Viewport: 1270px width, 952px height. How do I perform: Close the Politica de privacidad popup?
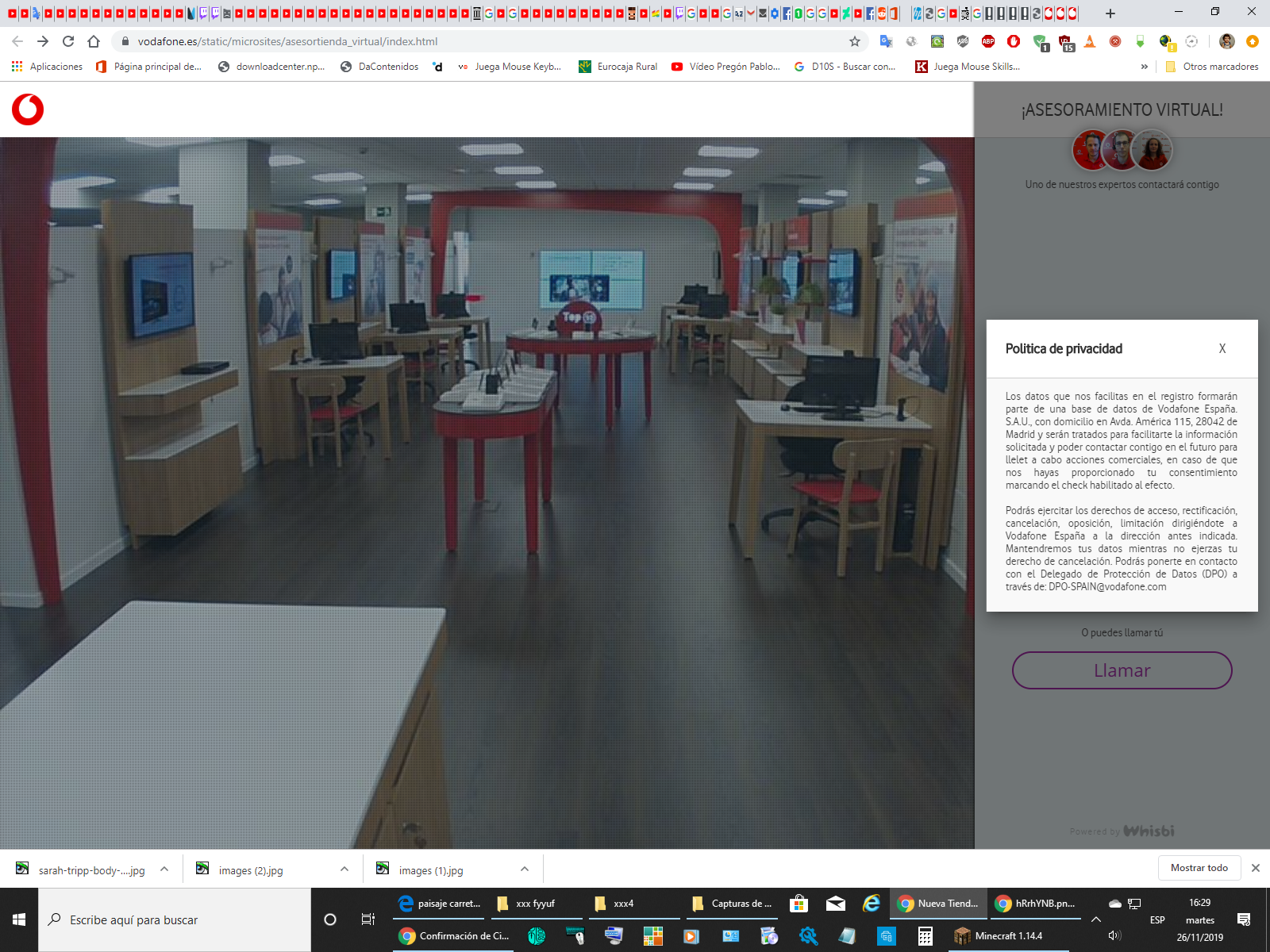click(1222, 348)
